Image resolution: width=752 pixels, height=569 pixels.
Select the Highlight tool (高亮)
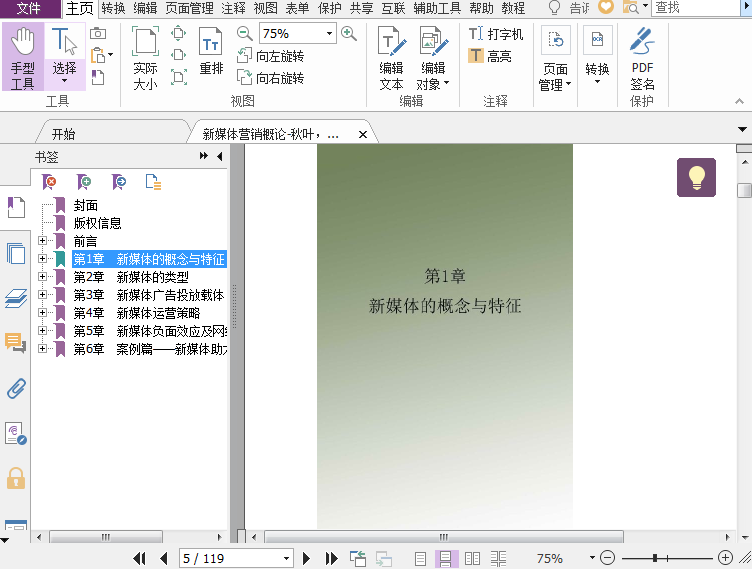490,56
